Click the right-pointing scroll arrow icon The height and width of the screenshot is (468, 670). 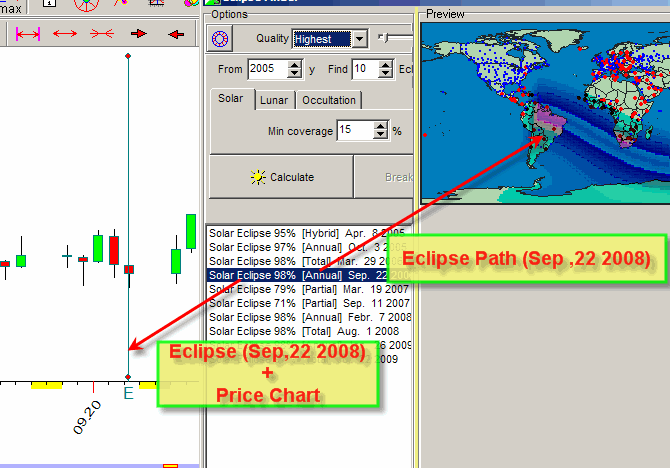pyautogui.click(x=139, y=34)
